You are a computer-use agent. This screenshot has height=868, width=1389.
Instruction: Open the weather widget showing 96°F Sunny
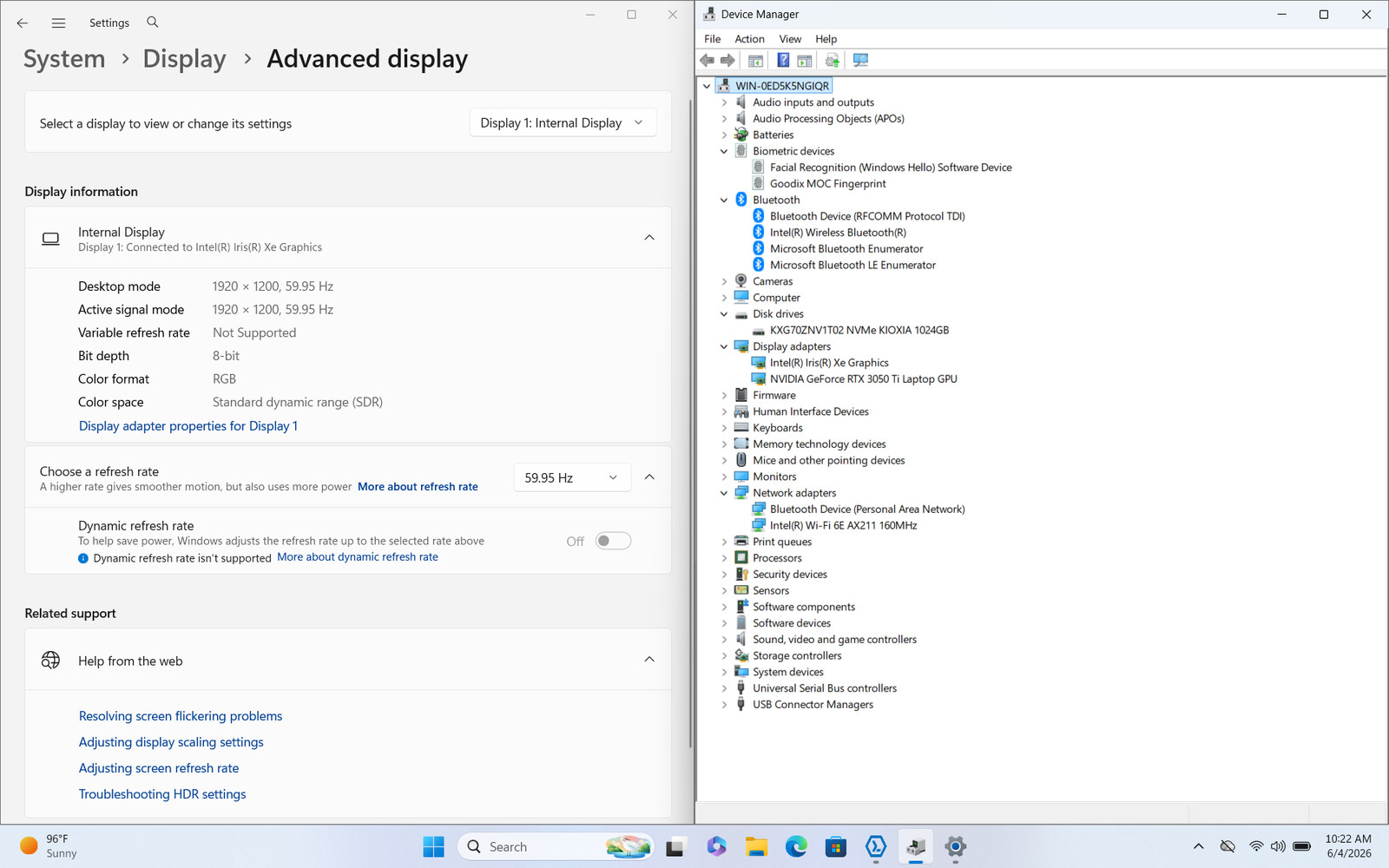49,846
